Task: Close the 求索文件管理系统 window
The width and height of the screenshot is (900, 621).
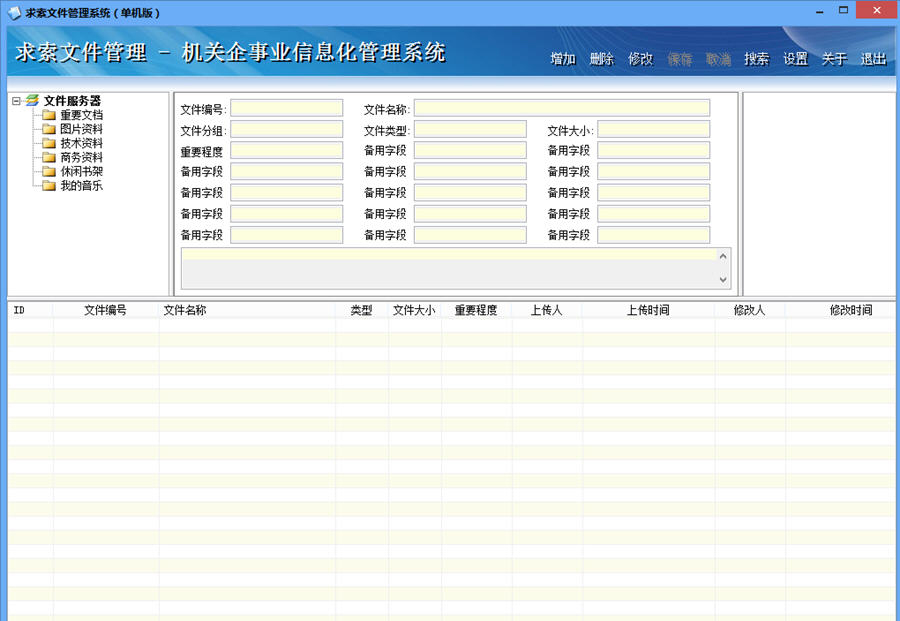Action: tap(876, 10)
